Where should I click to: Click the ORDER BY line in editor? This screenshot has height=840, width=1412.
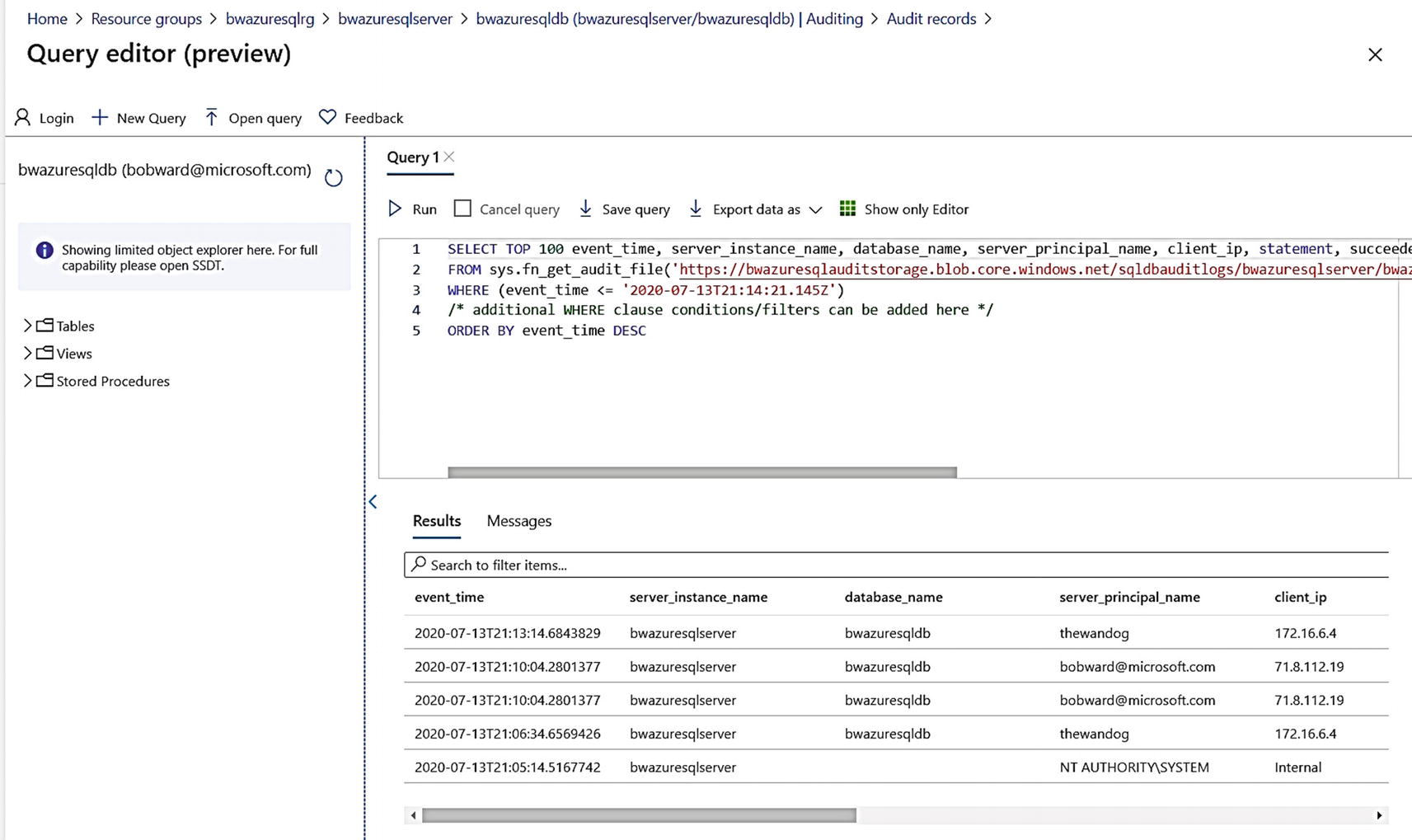(x=547, y=331)
